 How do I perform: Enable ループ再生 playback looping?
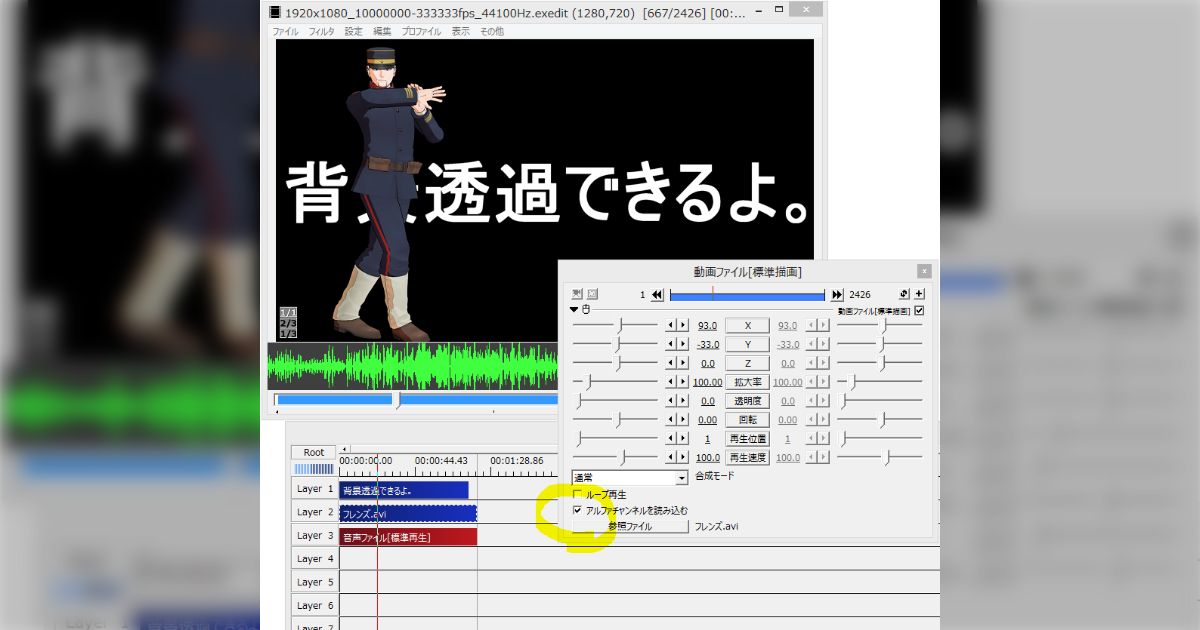[576, 492]
